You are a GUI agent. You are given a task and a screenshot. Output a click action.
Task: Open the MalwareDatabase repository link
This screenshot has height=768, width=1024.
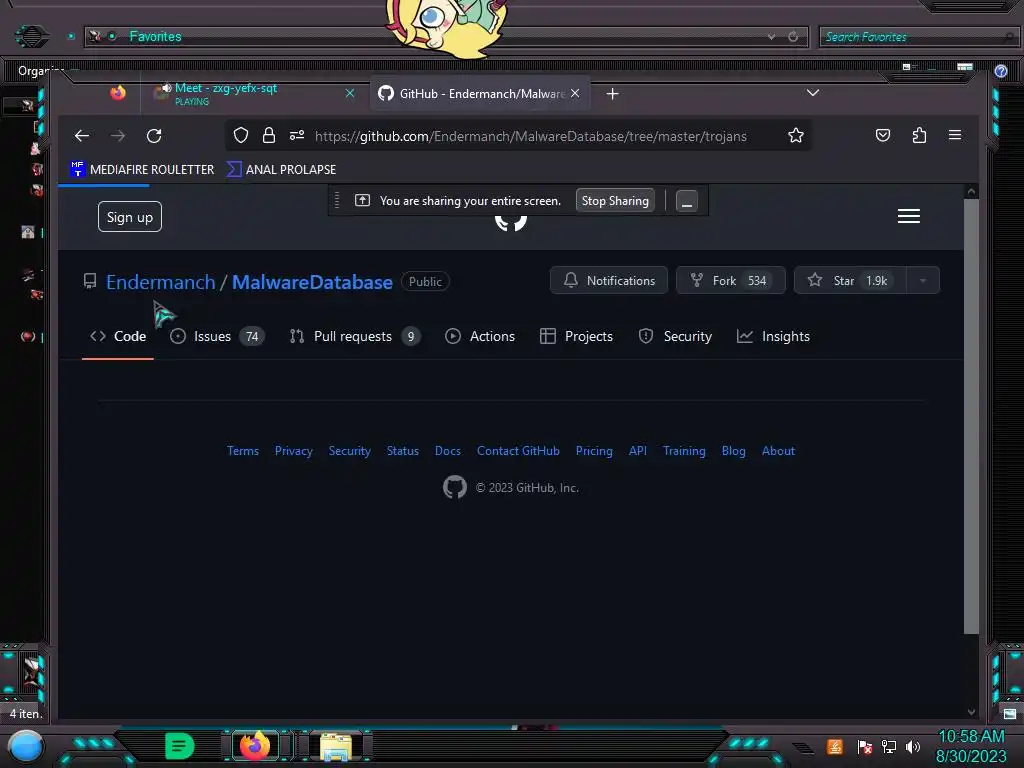(312, 282)
